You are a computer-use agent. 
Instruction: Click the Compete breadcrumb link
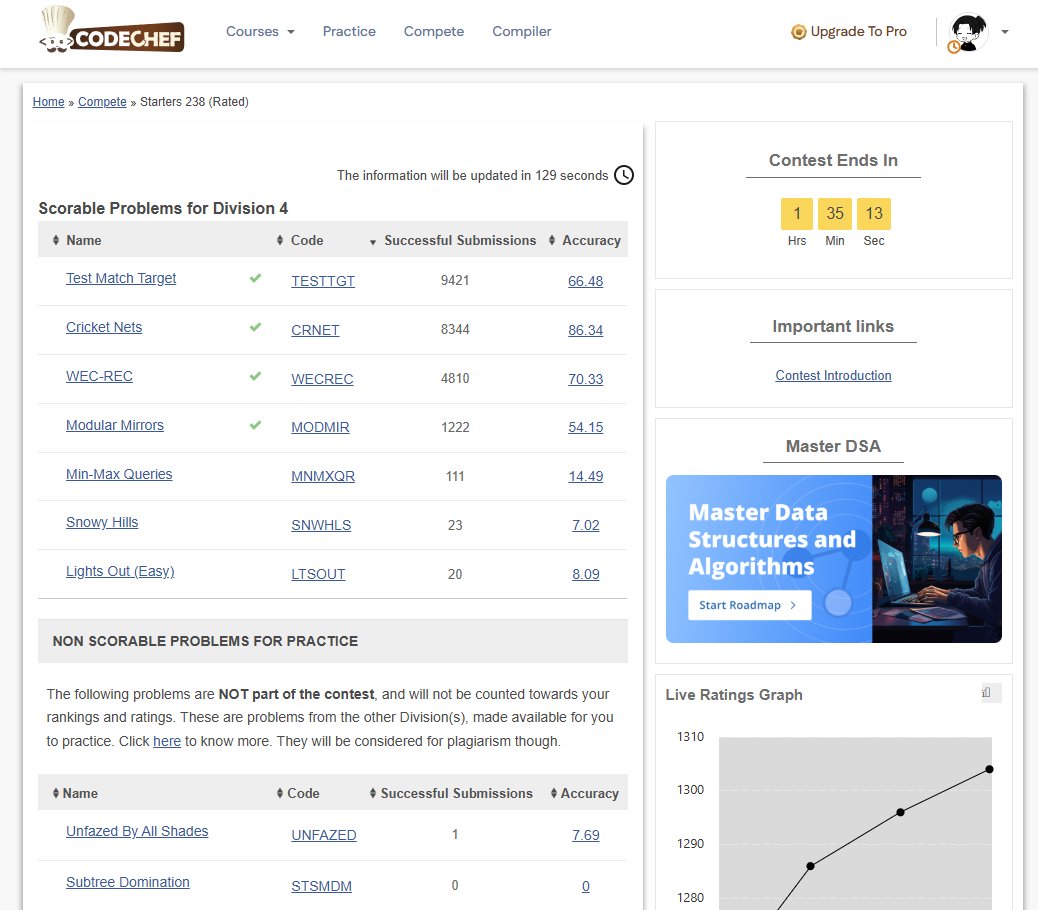click(x=102, y=102)
